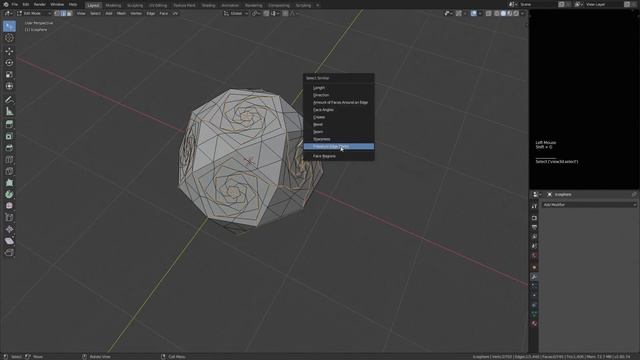Viewport: 640px width, 360px height.
Task: Select the Transform tool
Action: pos(9,86)
